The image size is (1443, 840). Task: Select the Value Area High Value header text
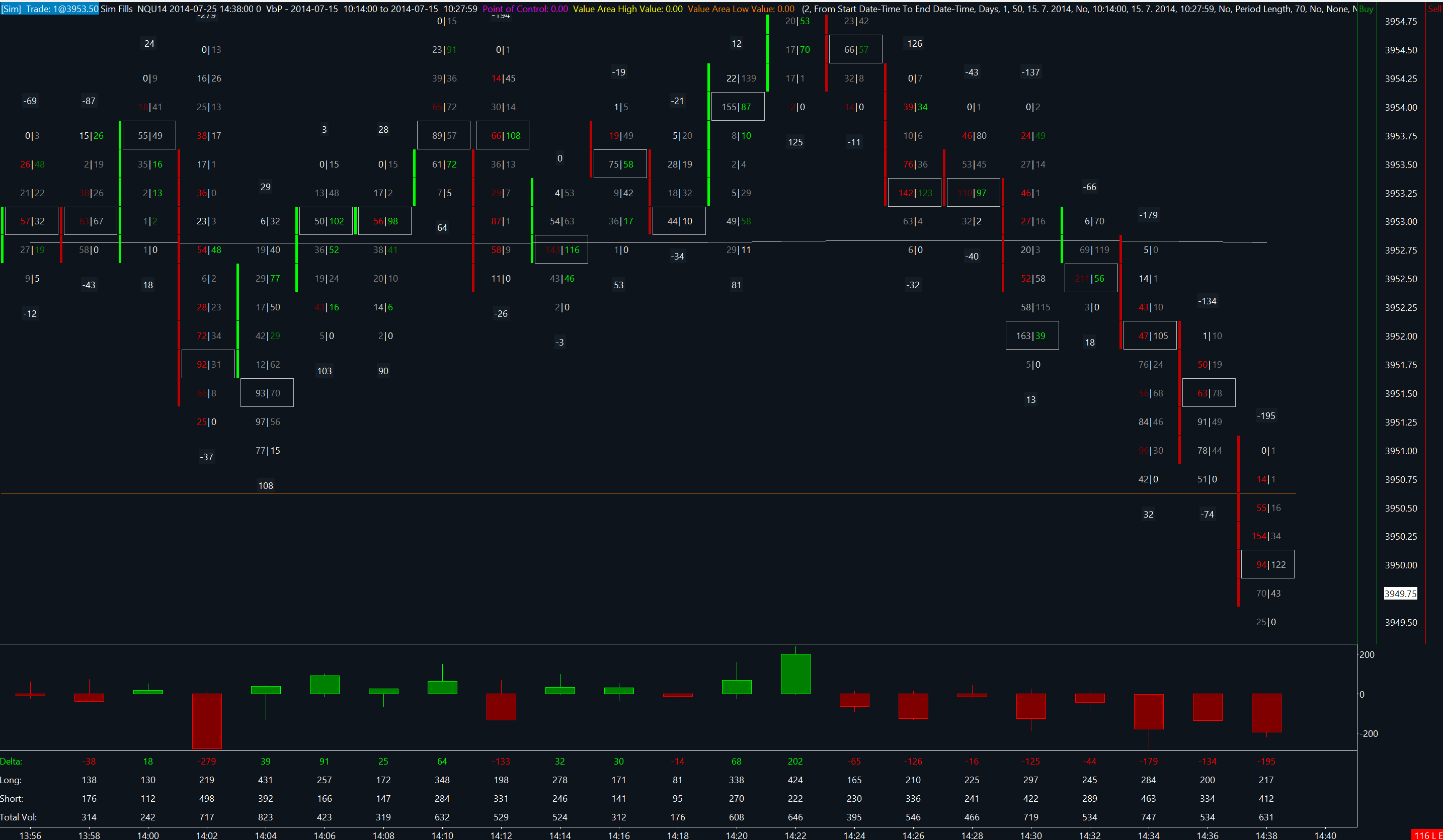point(627,9)
